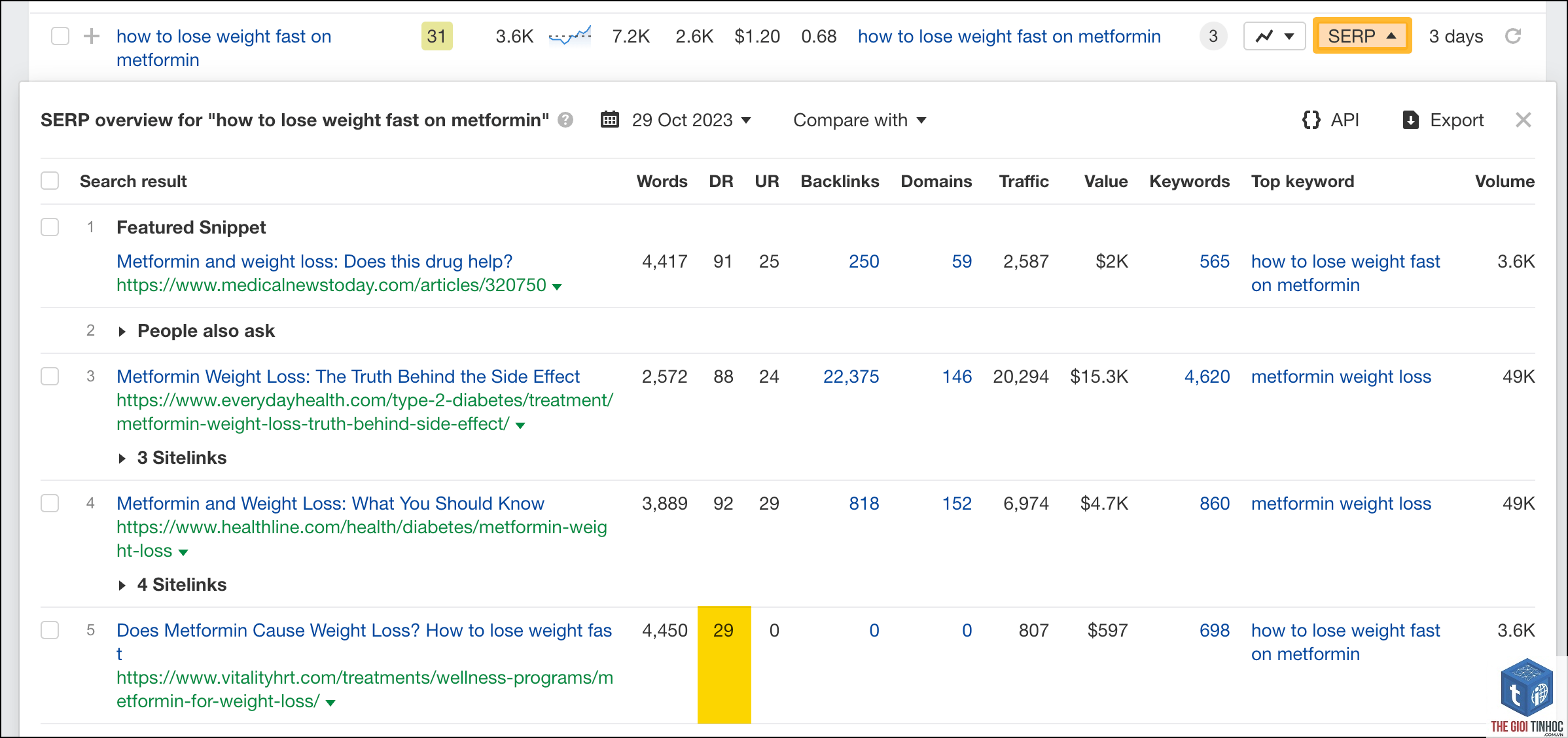Viewport: 1568px width, 738px height.
Task: Open the 29 Oct 2023 date dropdown
Action: [690, 120]
